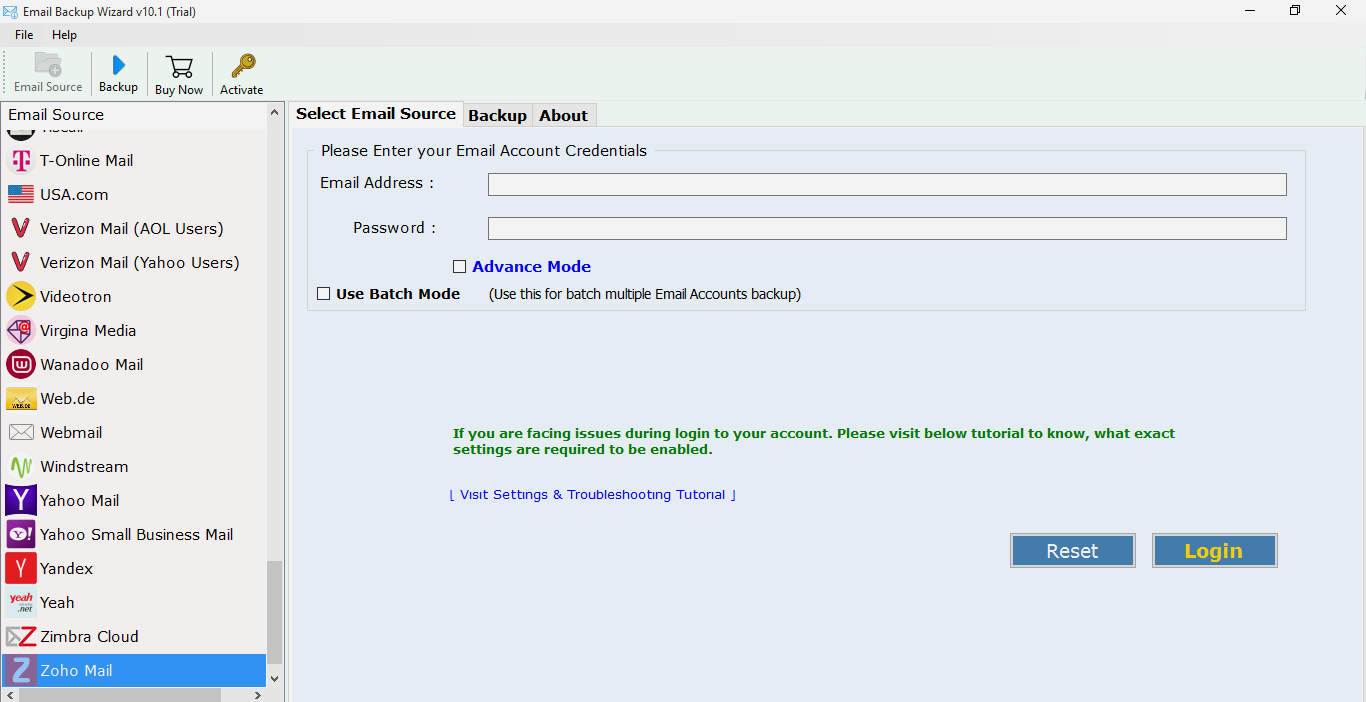Choose Verizon Mail (Yahoo Users) icon

21,263
